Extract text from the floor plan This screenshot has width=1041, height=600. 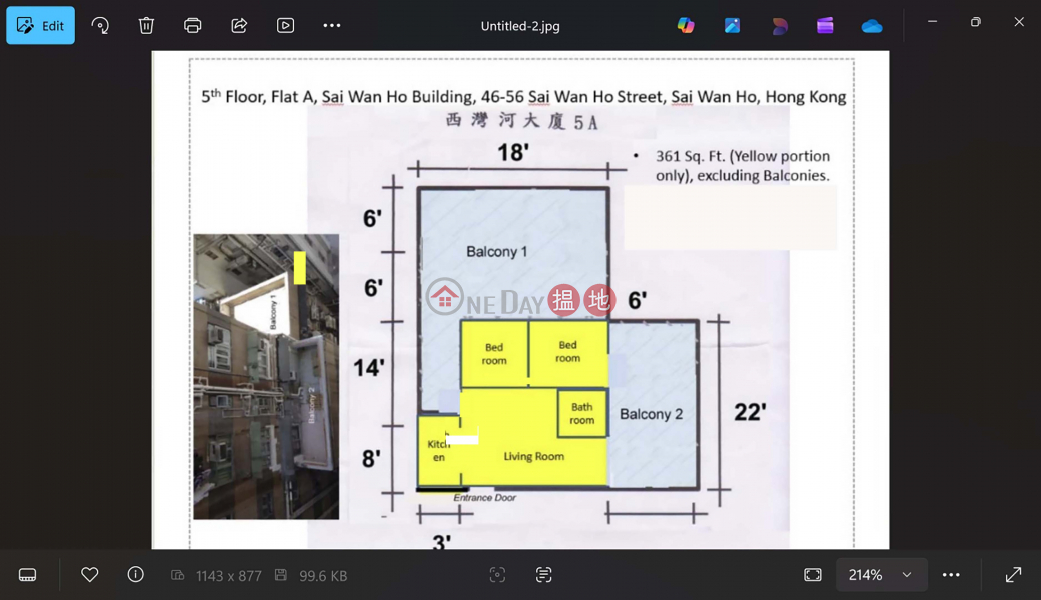(x=543, y=575)
